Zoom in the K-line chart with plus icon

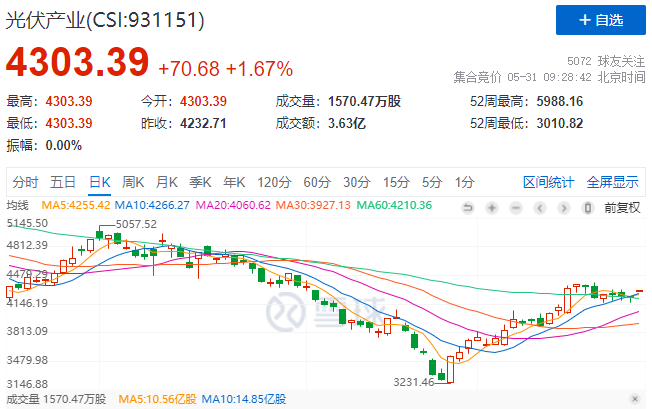(x=491, y=207)
